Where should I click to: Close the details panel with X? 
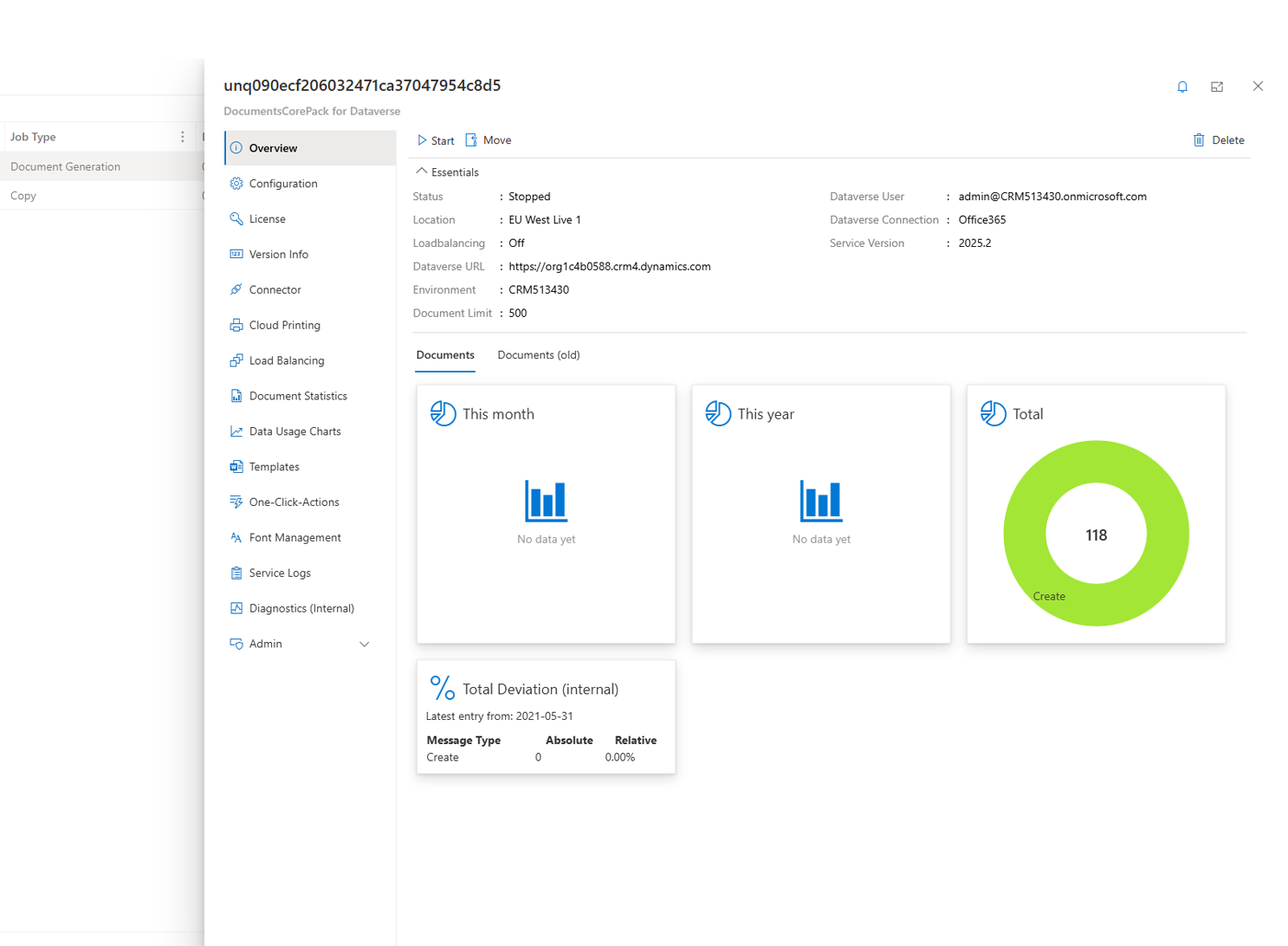1258,86
